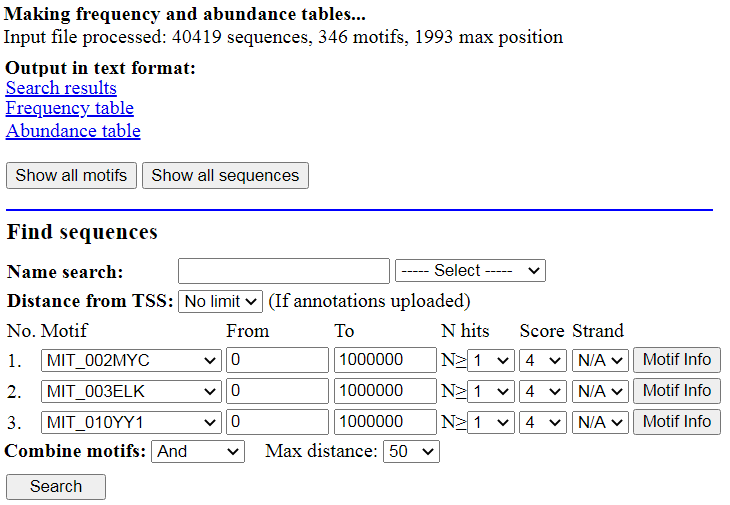Screen dimensions: 730x505
Task: Open the MIT_010YY1 motif dropdown
Action: click(131, 423)
